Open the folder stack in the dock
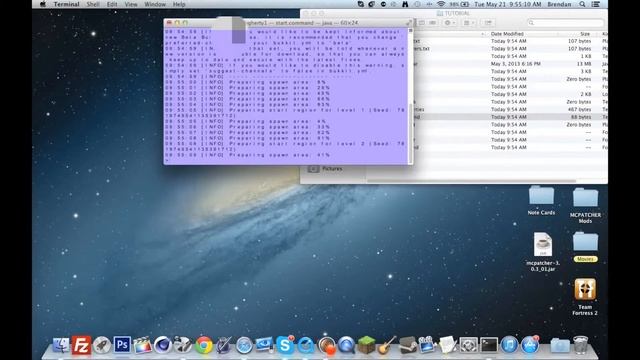640x360 pixels. (560, 345)
